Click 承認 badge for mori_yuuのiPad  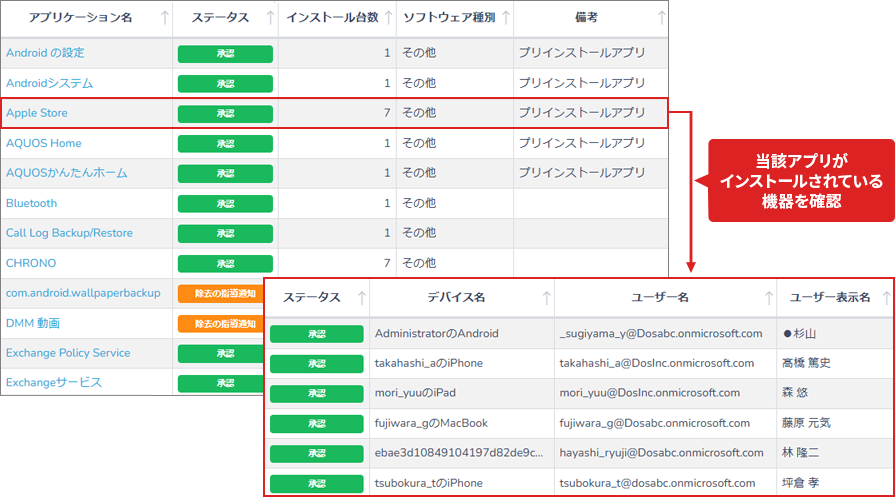pos(317,393)
